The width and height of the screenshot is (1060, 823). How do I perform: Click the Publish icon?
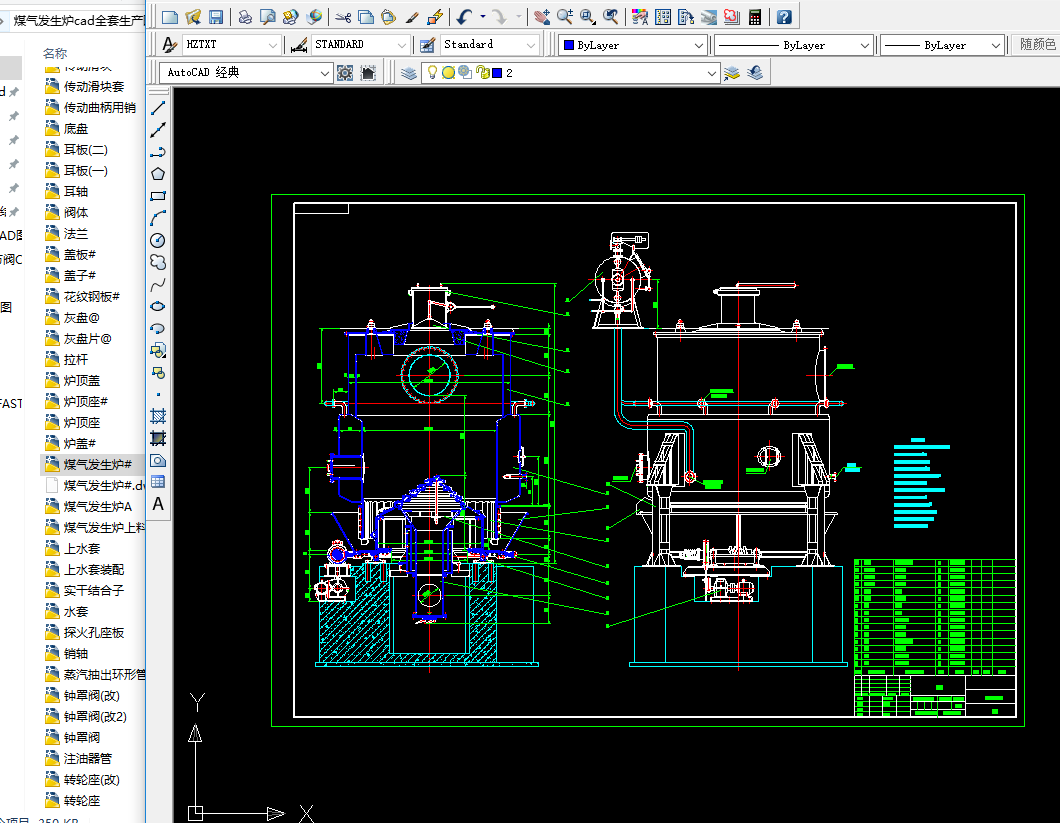(x=291, y=17)
